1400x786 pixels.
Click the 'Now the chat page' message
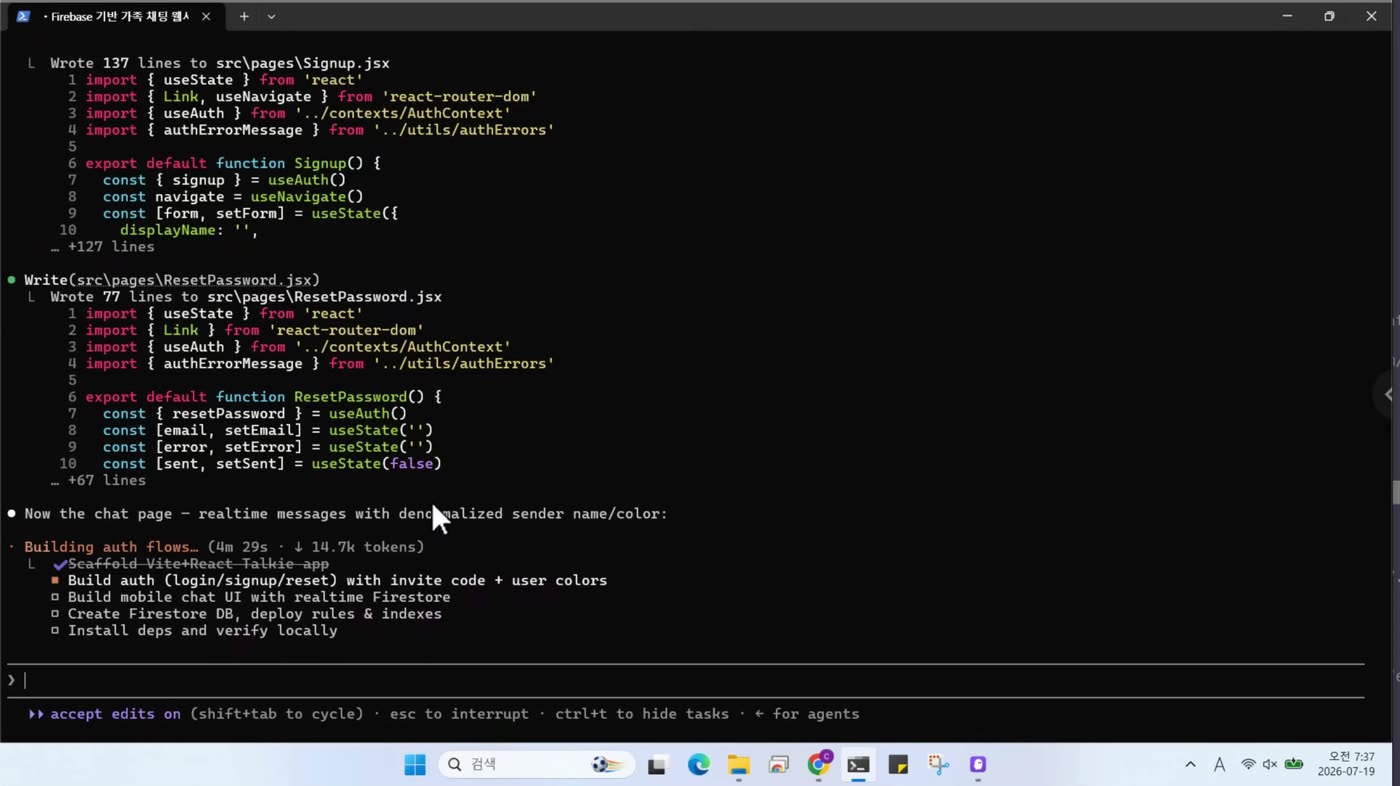346,514
